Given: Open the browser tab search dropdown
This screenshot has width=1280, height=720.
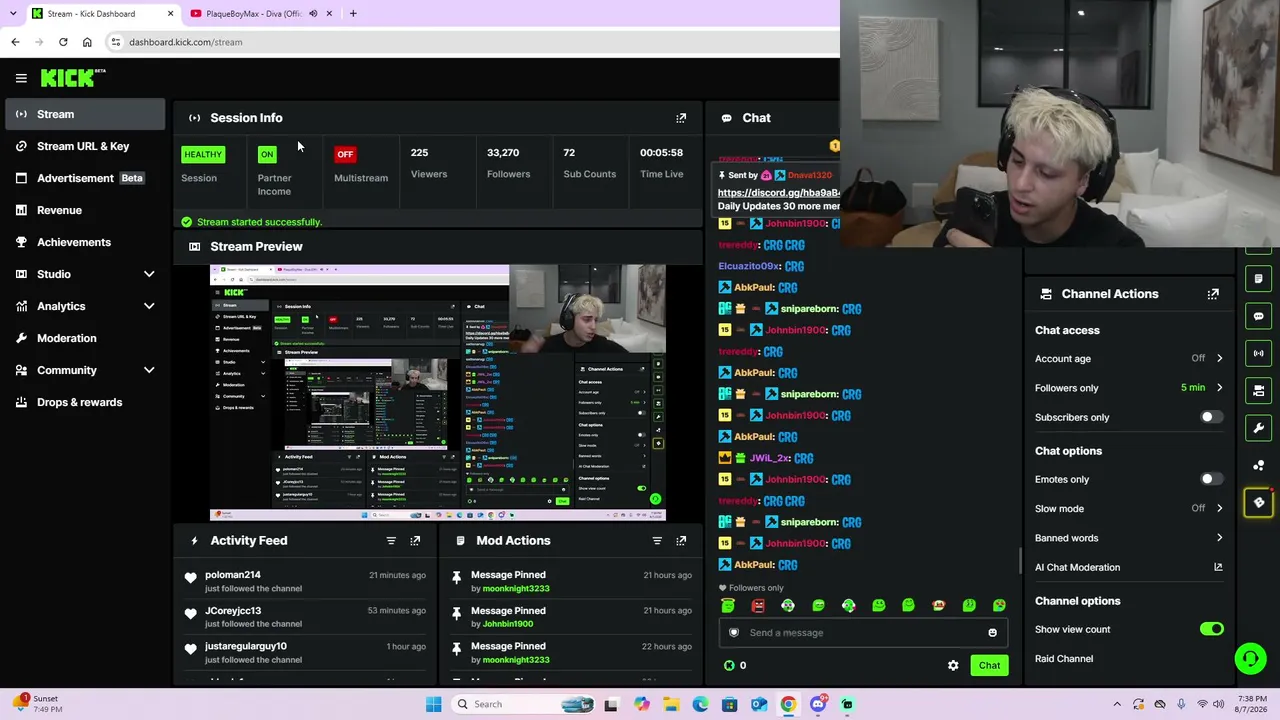Looking at the screenshot, I should [13, 14].
